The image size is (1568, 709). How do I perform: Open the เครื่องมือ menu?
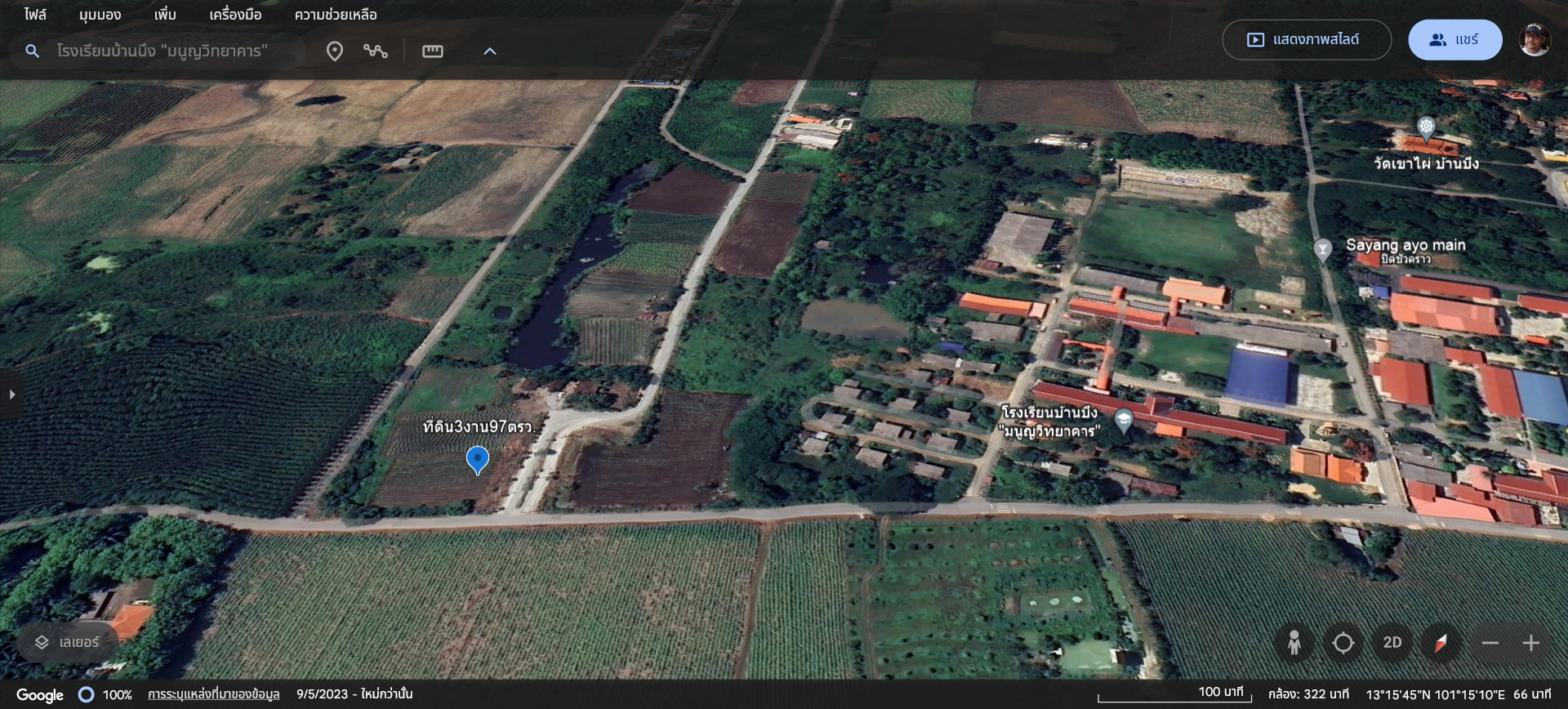click(235, 15)
